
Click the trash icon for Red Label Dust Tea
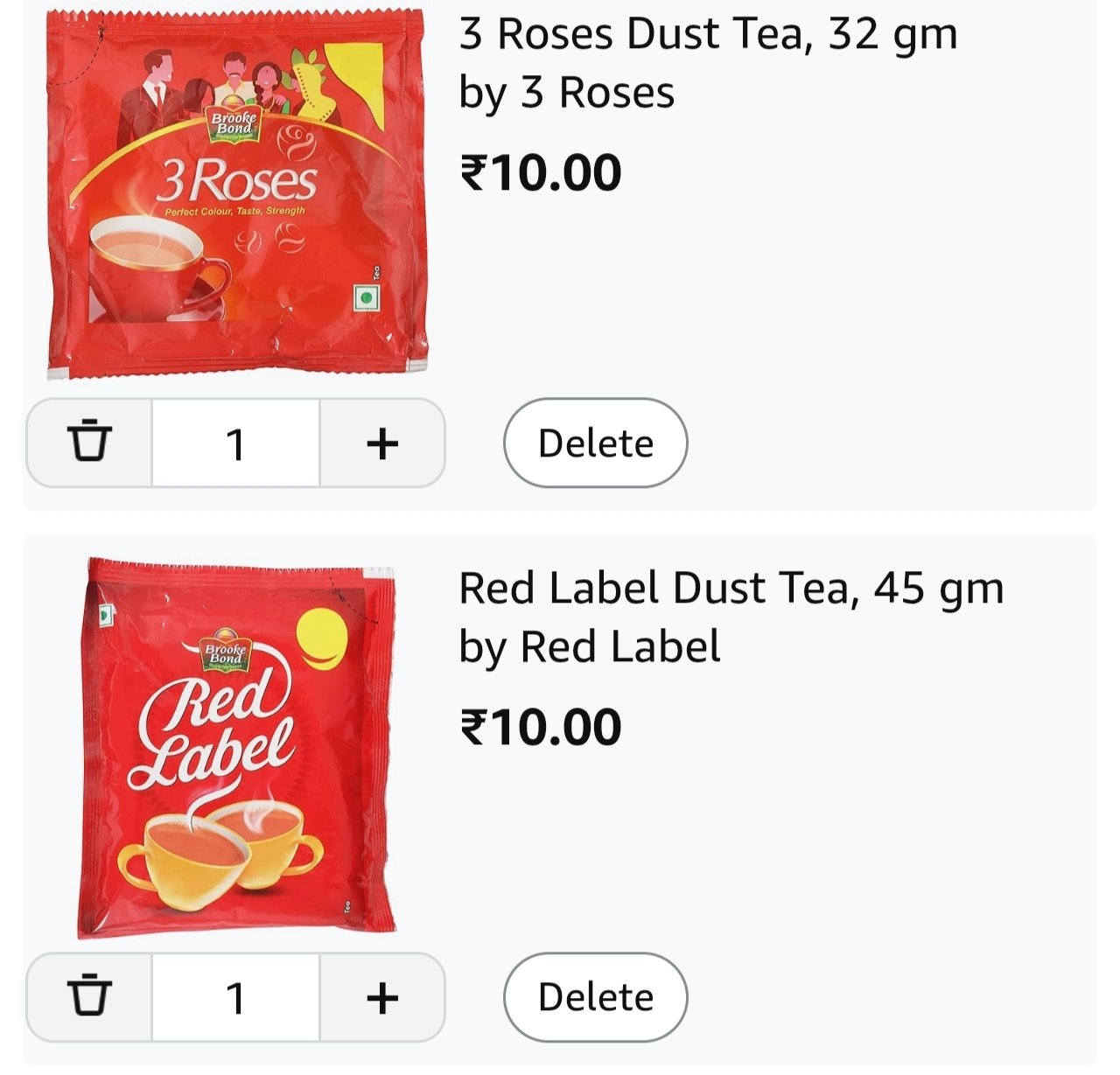click(x=89, y=996)
